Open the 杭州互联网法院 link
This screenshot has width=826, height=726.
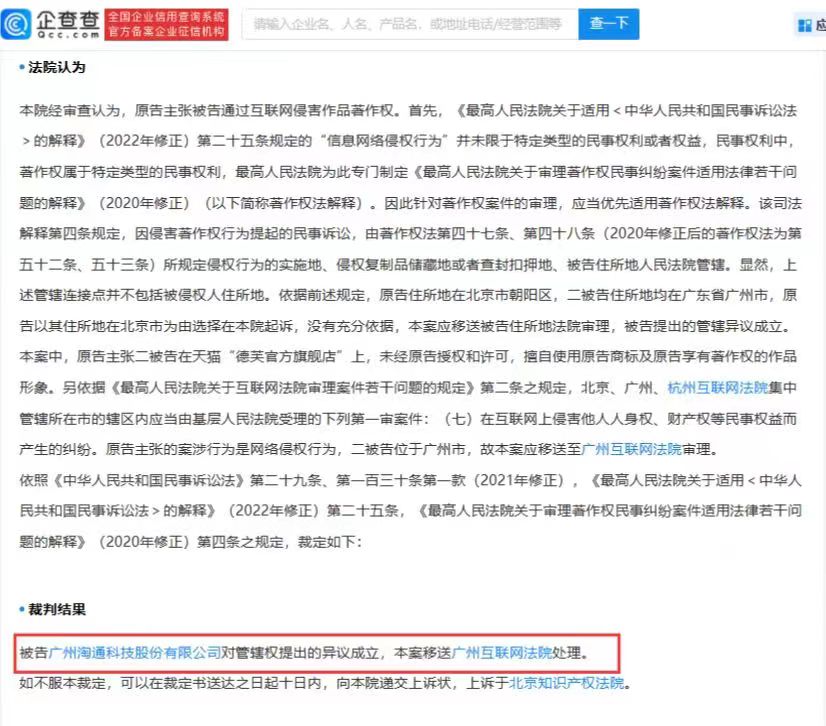(718, 388)
